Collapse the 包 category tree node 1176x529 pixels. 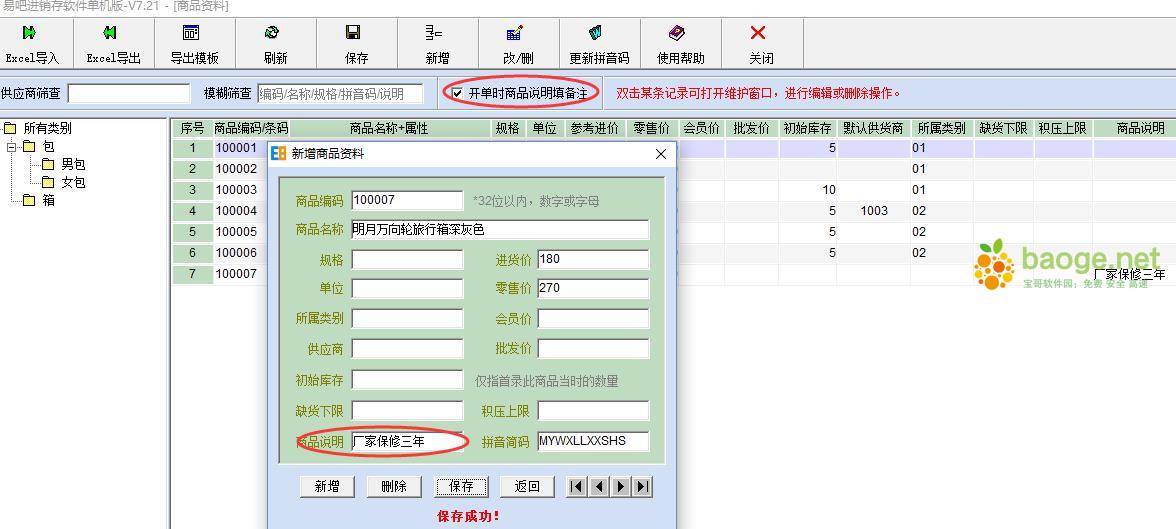tap(12, 147)
